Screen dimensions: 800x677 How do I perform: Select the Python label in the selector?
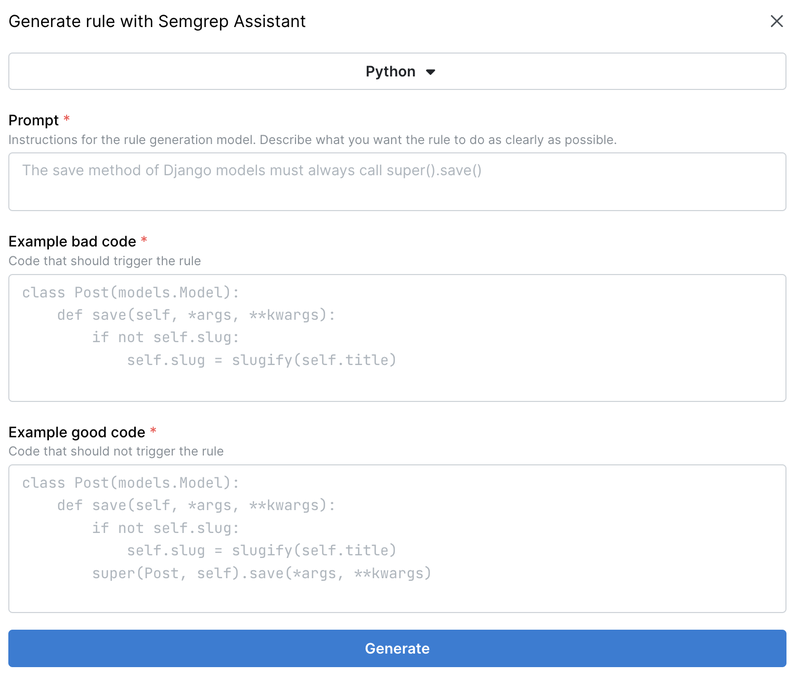393,71
